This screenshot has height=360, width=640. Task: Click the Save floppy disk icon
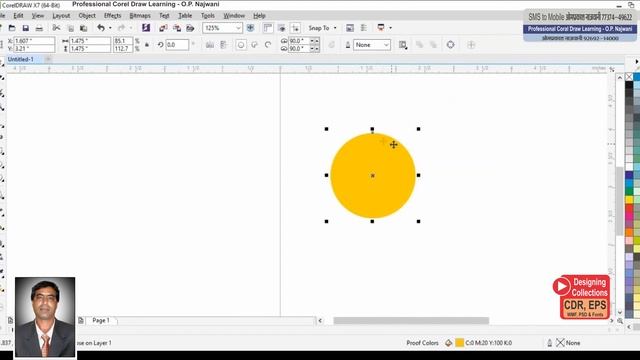pos(25,28)
